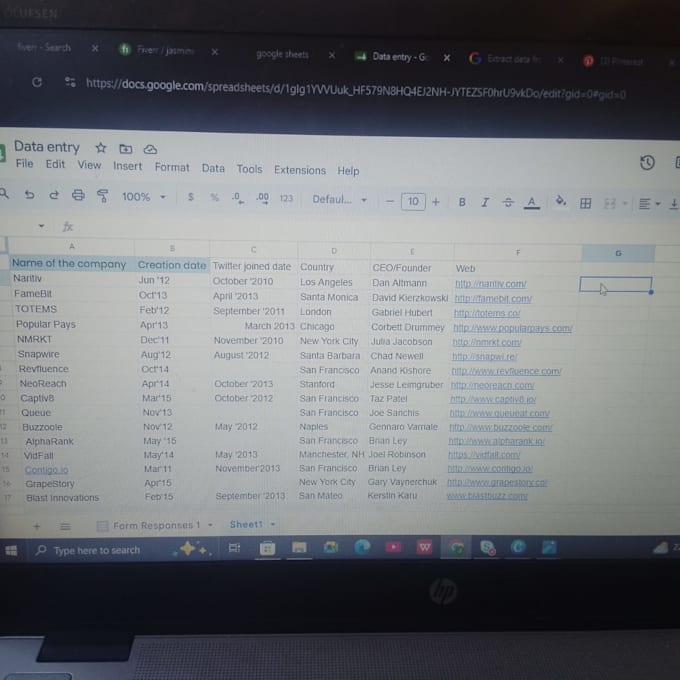Open Sheet1 tab dropdown arrow
The height and width of the screenshot is (680, 680).
point(273,524)
